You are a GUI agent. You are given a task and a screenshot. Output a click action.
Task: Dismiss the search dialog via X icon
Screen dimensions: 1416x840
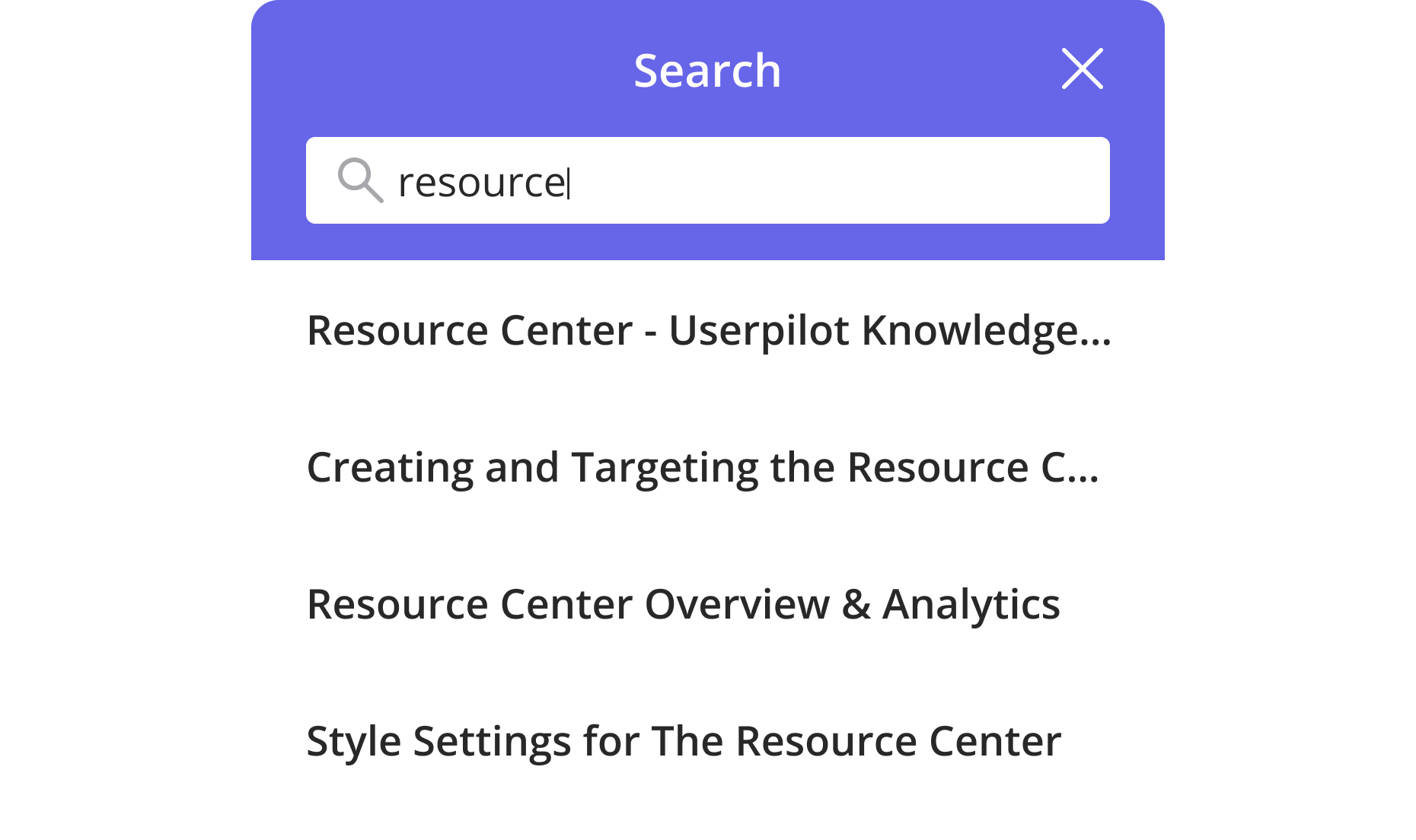pos(1082,69)
